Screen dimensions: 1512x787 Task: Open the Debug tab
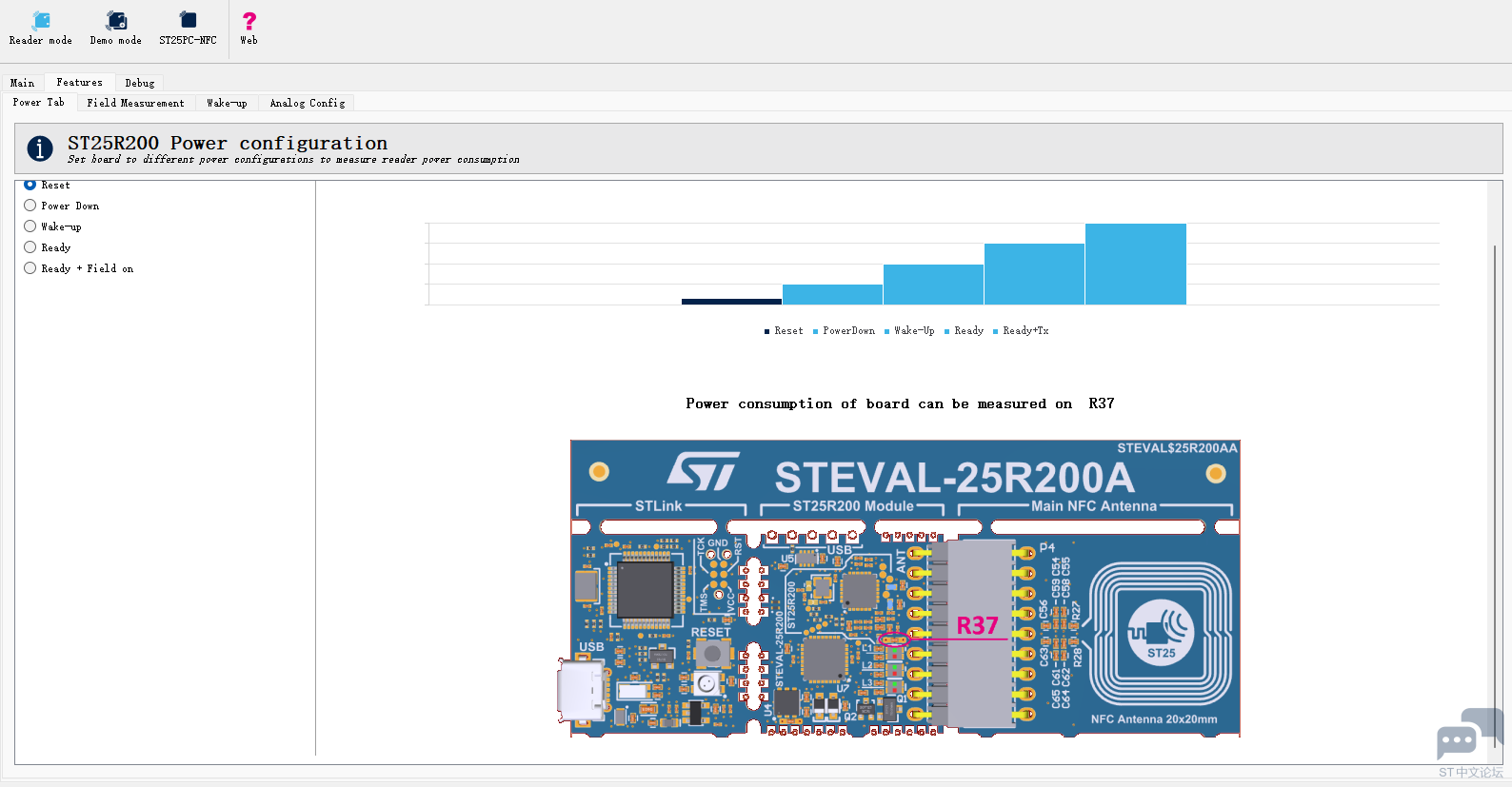pos(140,83)
